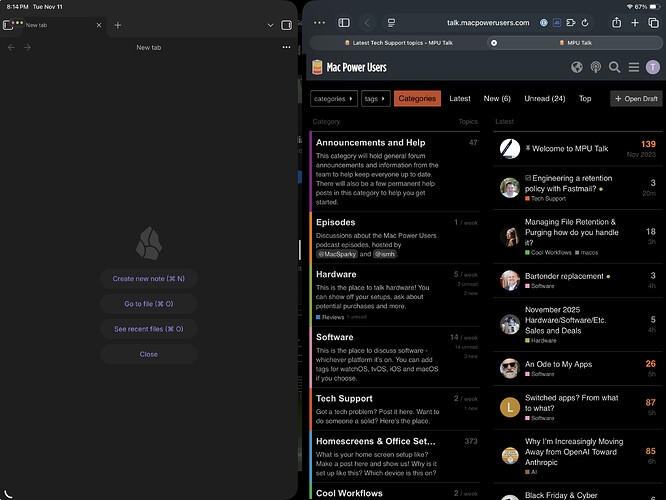This screenshot has width=666, height=500.
Task: Toggle Obsidian's left sidebar
Action: [9, 24]
